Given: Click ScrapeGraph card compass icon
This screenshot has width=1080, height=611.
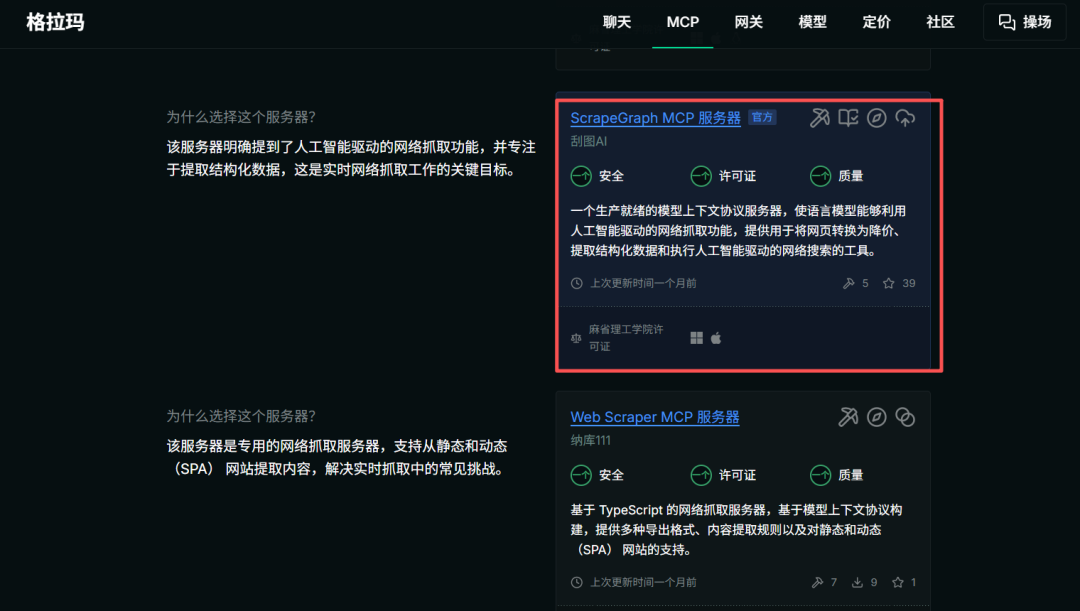Looking at the screenshot, I should tap(876, 118).
